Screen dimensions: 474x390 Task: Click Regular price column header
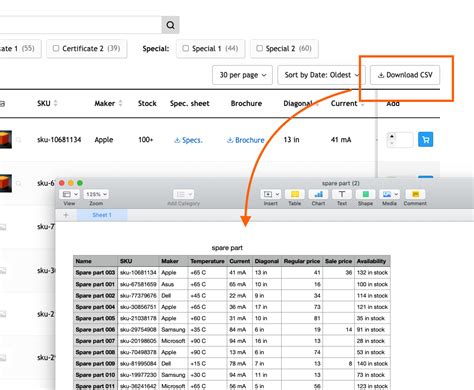pyautogui.click(x=302, y=261)
